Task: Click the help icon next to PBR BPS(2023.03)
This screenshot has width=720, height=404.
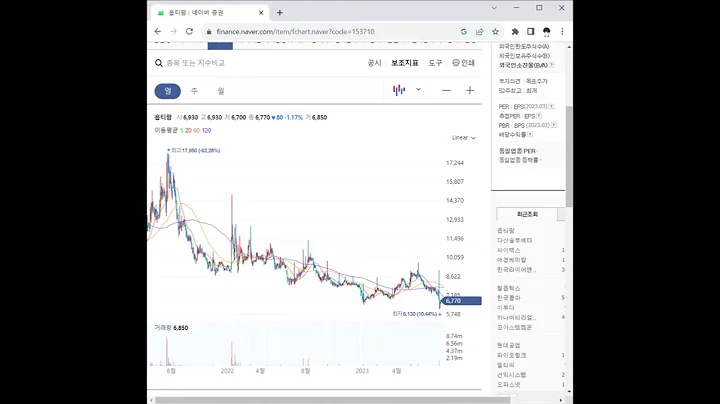Action: pos(554,125)
